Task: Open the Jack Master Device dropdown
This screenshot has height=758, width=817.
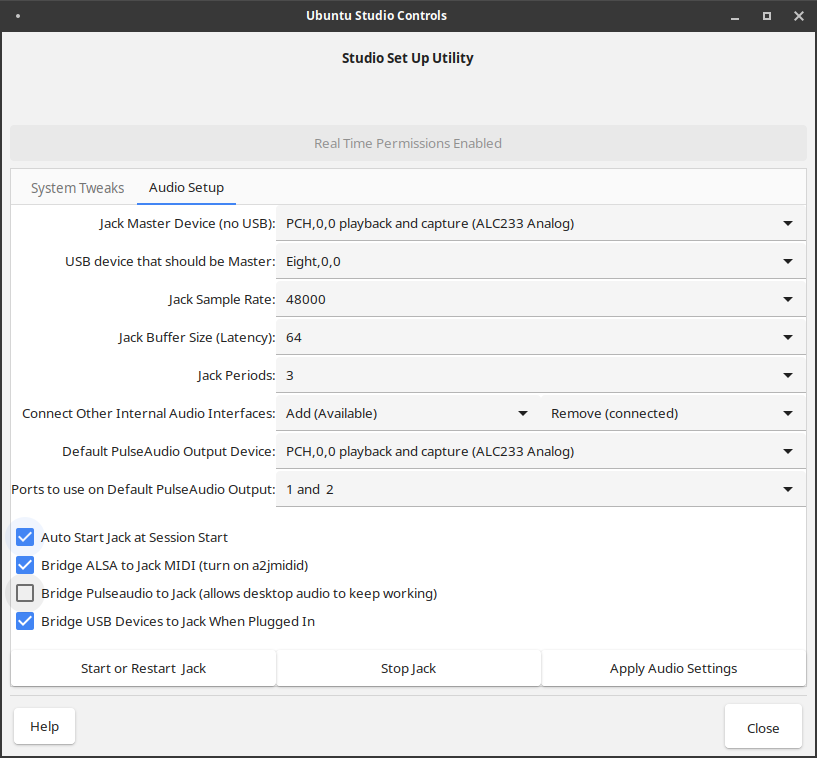Action: pos(540,223)
